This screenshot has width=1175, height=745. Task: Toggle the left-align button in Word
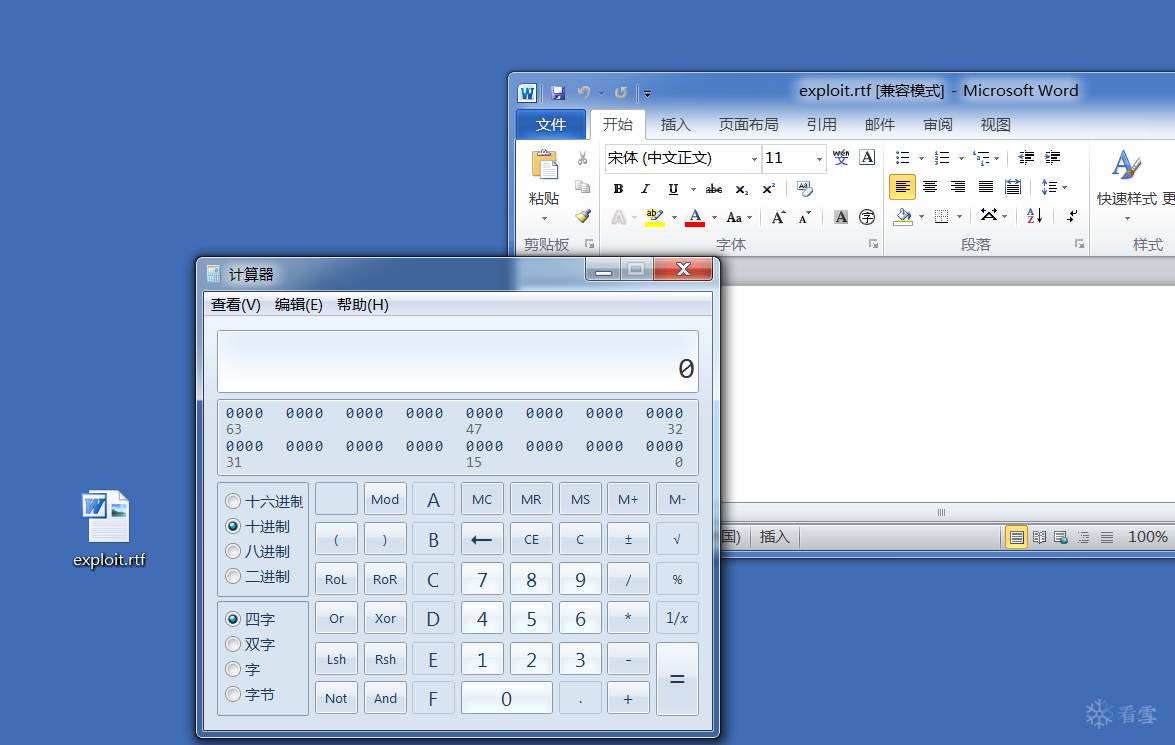point(902,187)
